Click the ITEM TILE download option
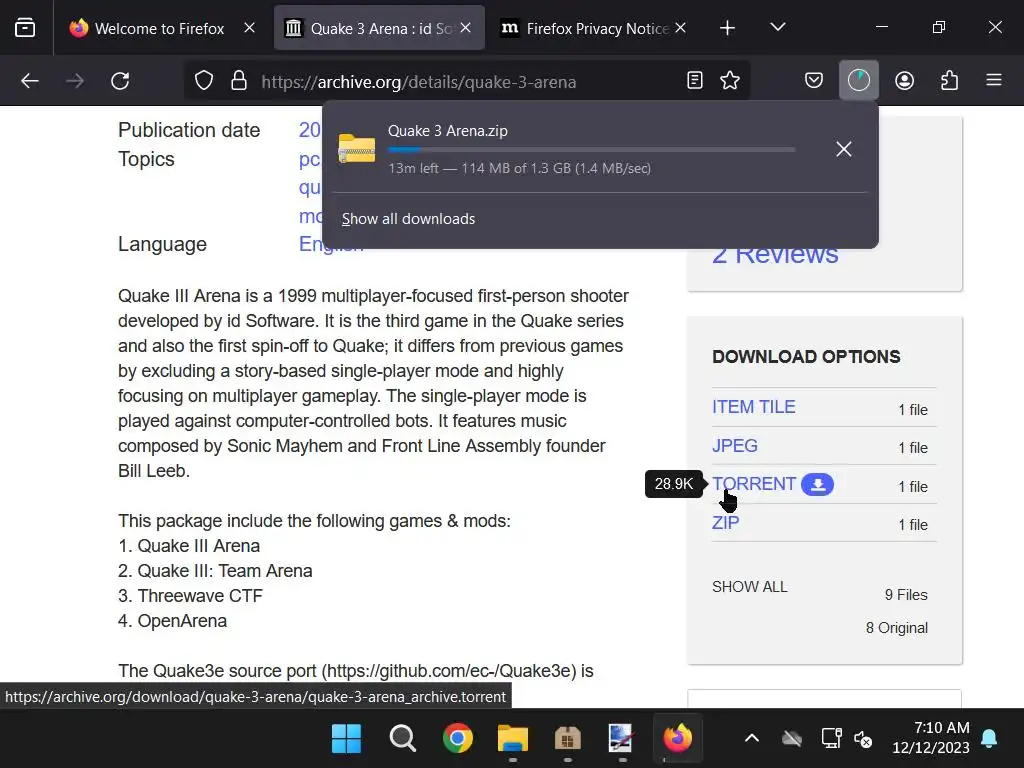1024x768 pixels. click(754, 407)
